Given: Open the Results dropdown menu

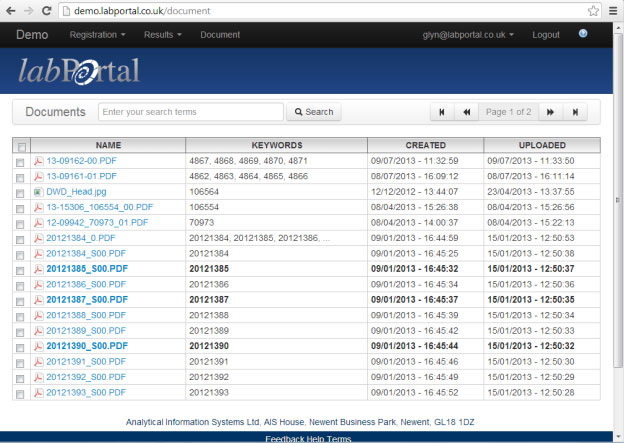Looking at the screenshot, I should pos(163,35).
